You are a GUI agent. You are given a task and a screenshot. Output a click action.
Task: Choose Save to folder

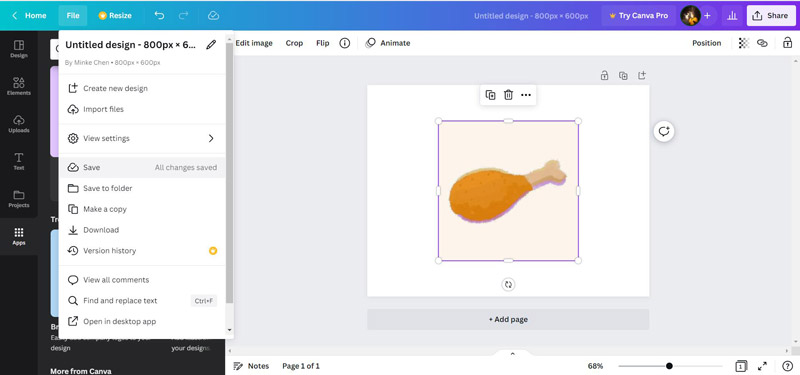[x=142, y=188]
